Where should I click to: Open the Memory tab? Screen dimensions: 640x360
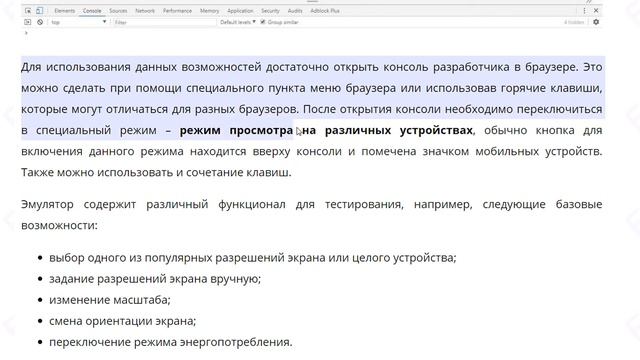[x=209, y=11]
